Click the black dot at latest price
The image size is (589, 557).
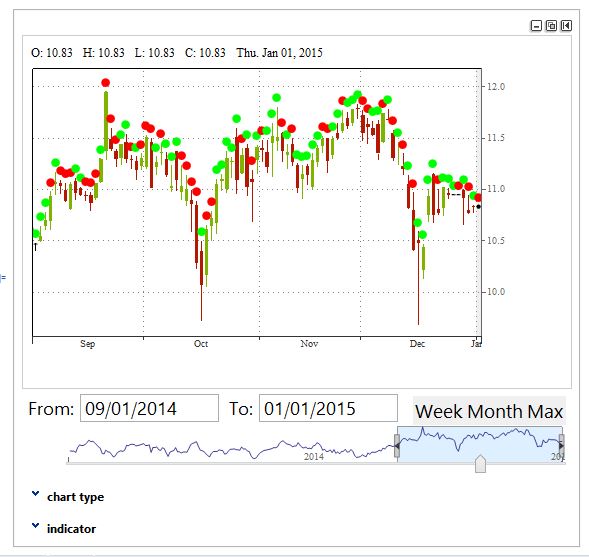pyautogui.click(x=479, y=207)
